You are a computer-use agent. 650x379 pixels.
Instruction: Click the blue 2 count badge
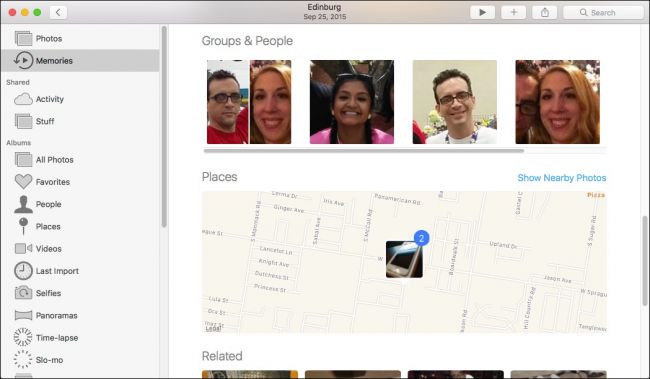422,238
